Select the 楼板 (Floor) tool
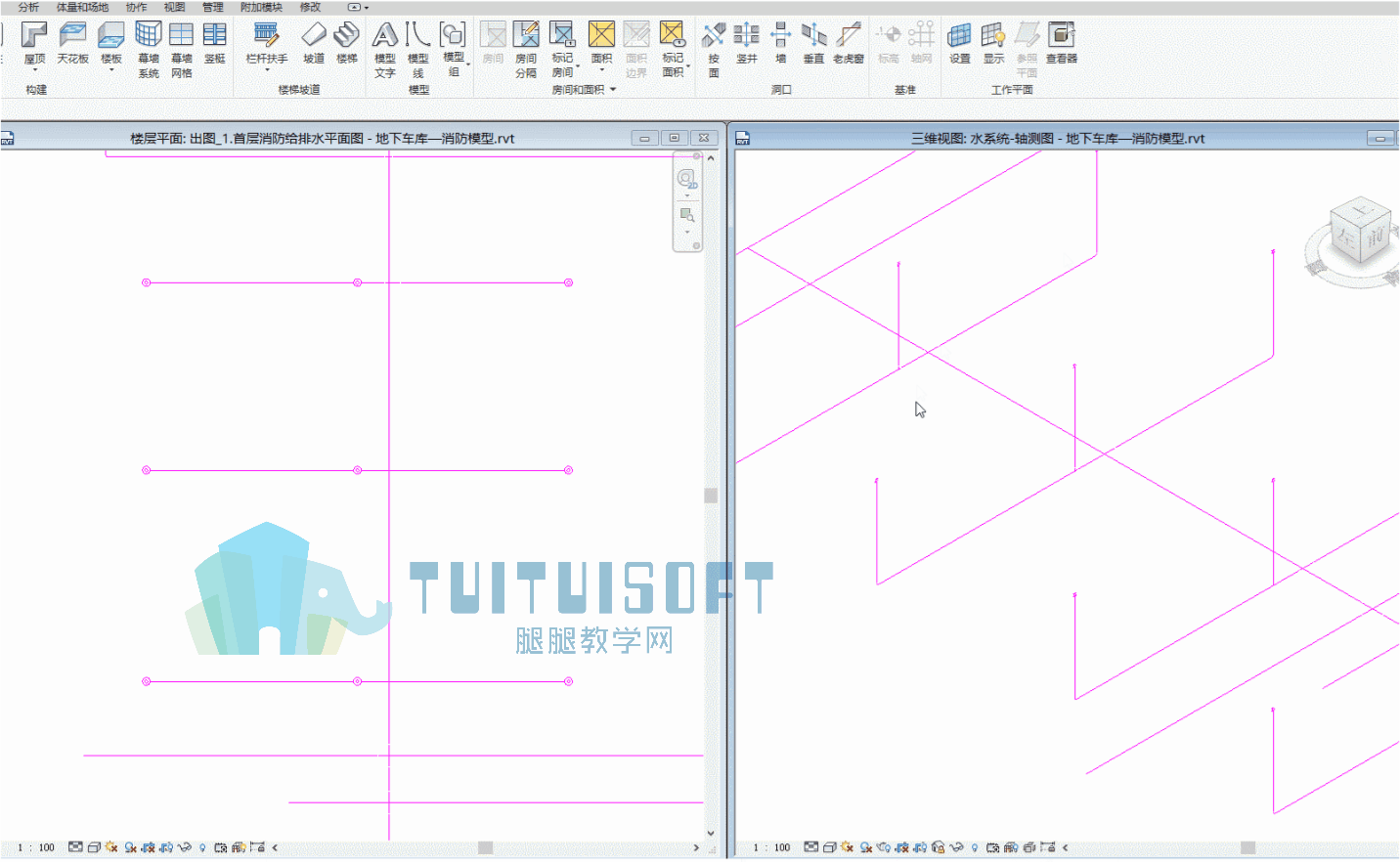Image resolution: width=1400 pixels, height=862 pixels. pos(111,46)
